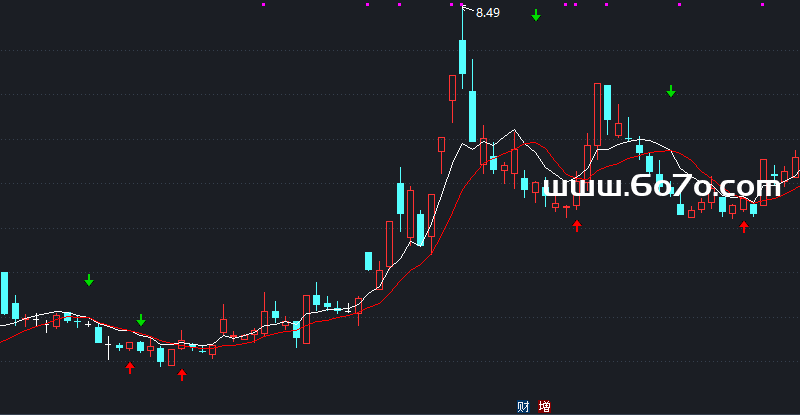Click the green down arrow left of the watermark
Screen dimensions: 800x415
pyautogui.click(x=141, y=320)
